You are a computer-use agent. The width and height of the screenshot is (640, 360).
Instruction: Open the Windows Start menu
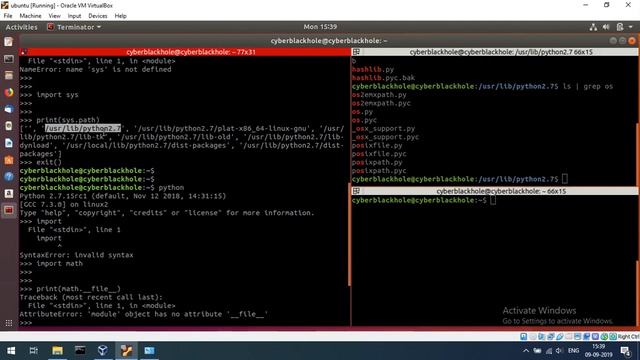pos(11,351)
